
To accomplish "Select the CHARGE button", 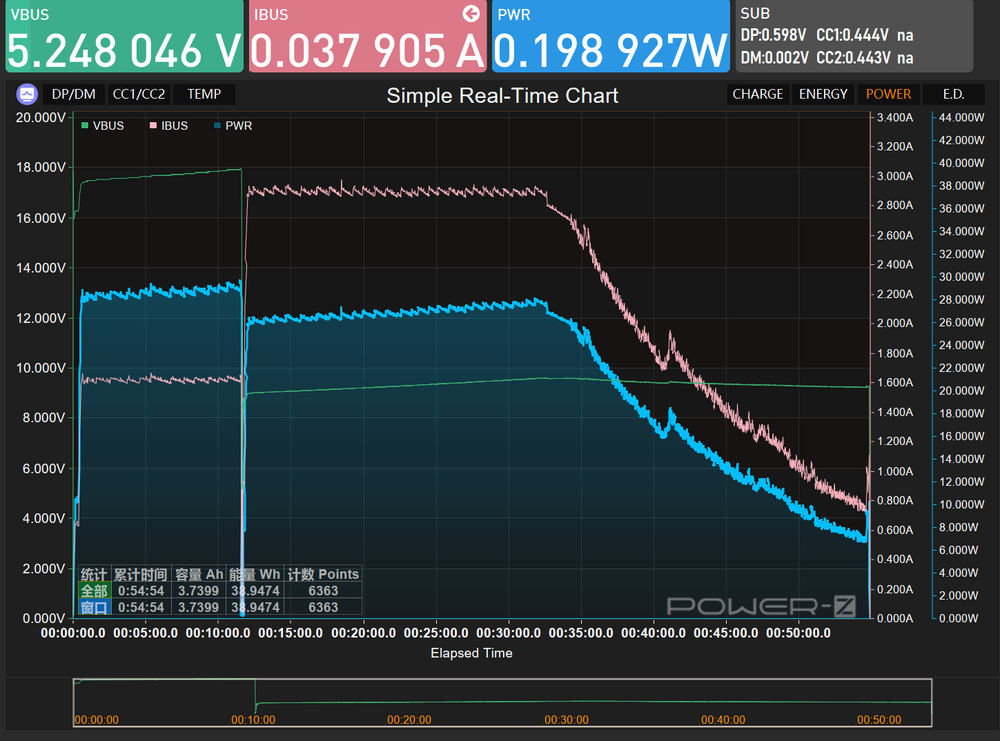I will [758, 94].
